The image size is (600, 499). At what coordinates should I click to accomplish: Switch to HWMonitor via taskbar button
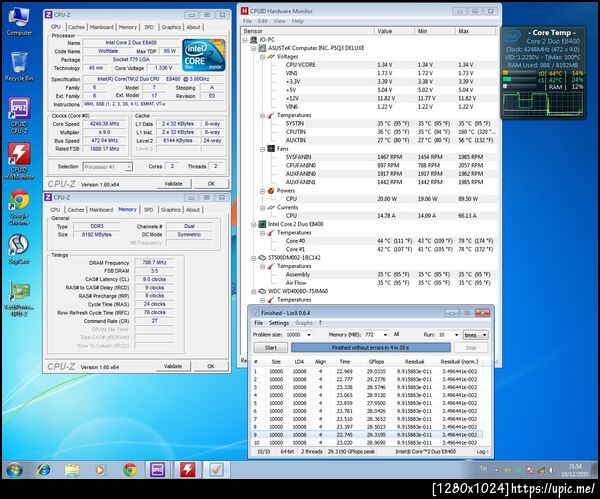[x=188, y=470]
